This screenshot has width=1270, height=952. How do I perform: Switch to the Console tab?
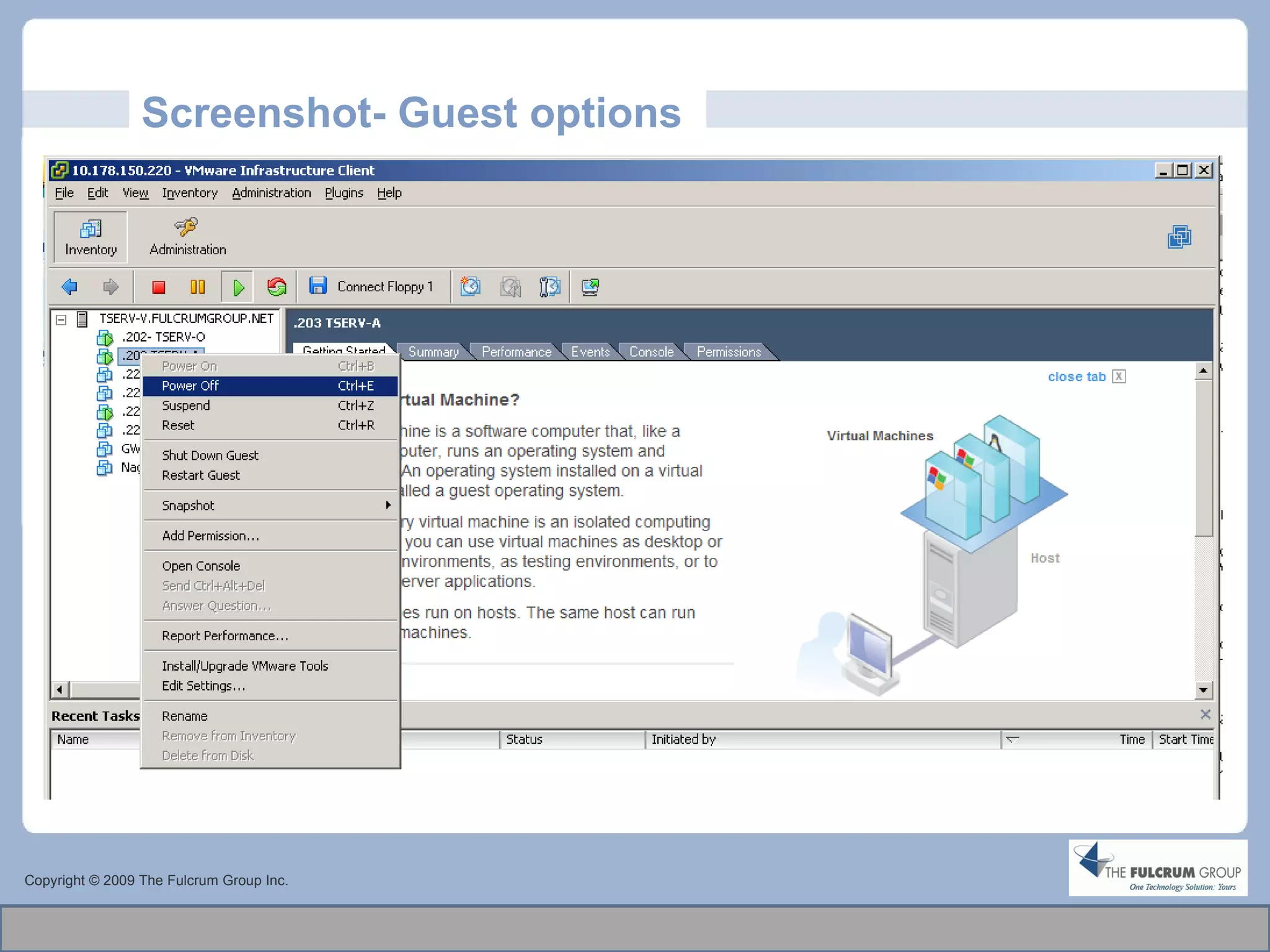pyautogui.click(x=651, y=352)
